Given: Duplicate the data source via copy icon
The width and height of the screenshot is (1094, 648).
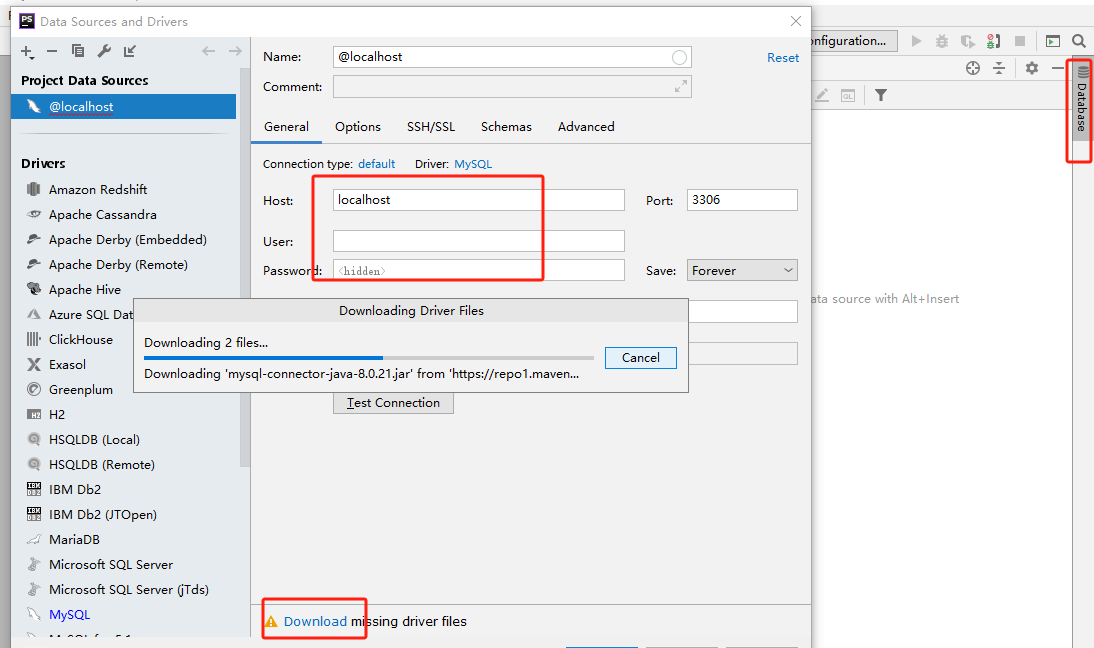Looking at the screenshot, I should click(77, 51).
